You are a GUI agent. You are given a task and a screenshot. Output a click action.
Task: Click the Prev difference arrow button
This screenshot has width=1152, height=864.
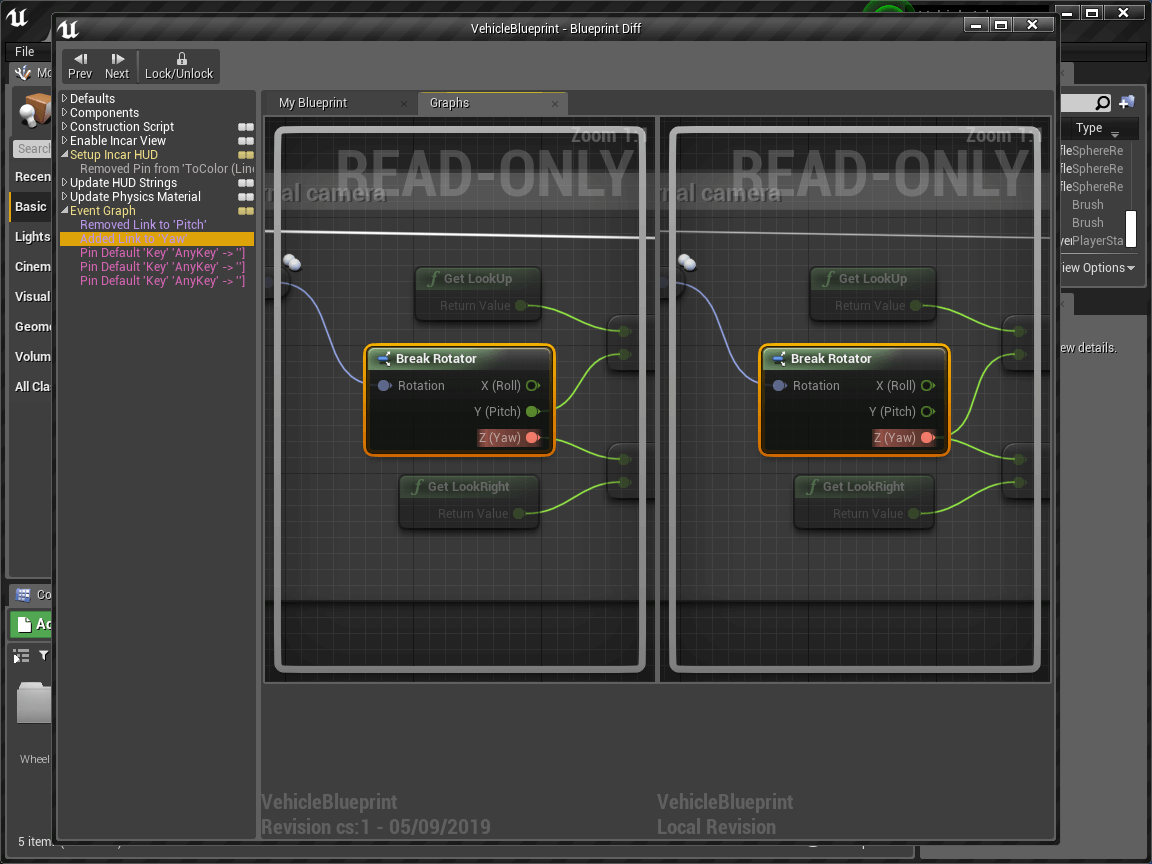click(x=80, y=66)
